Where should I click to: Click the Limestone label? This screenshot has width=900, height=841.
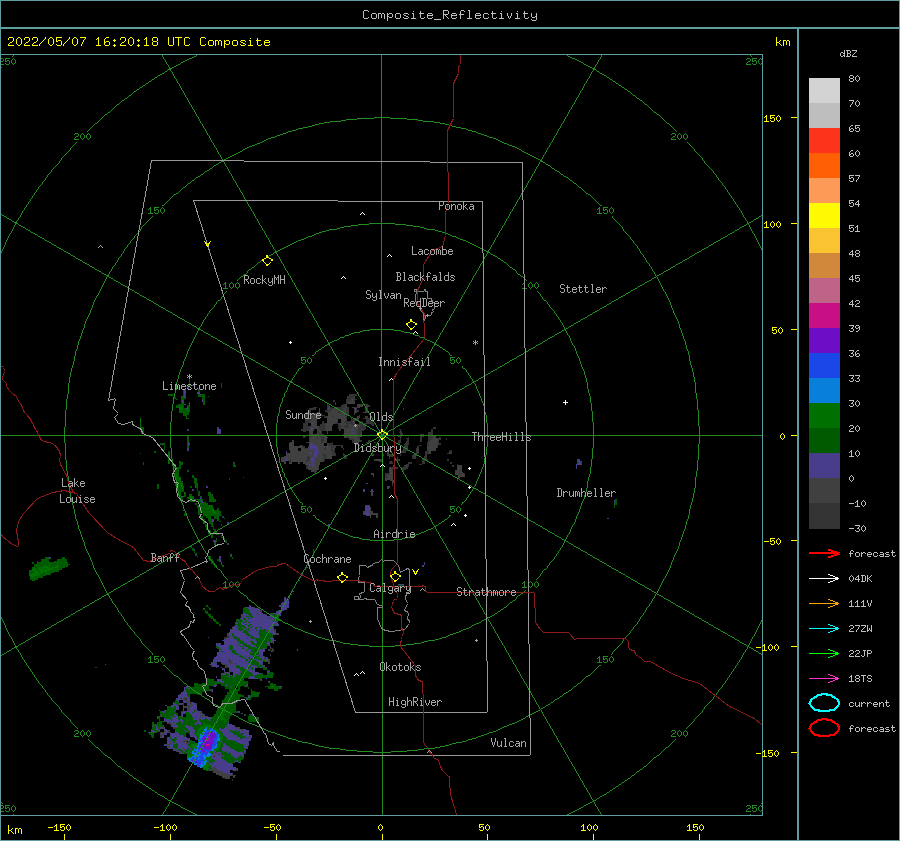coord(189,386)
